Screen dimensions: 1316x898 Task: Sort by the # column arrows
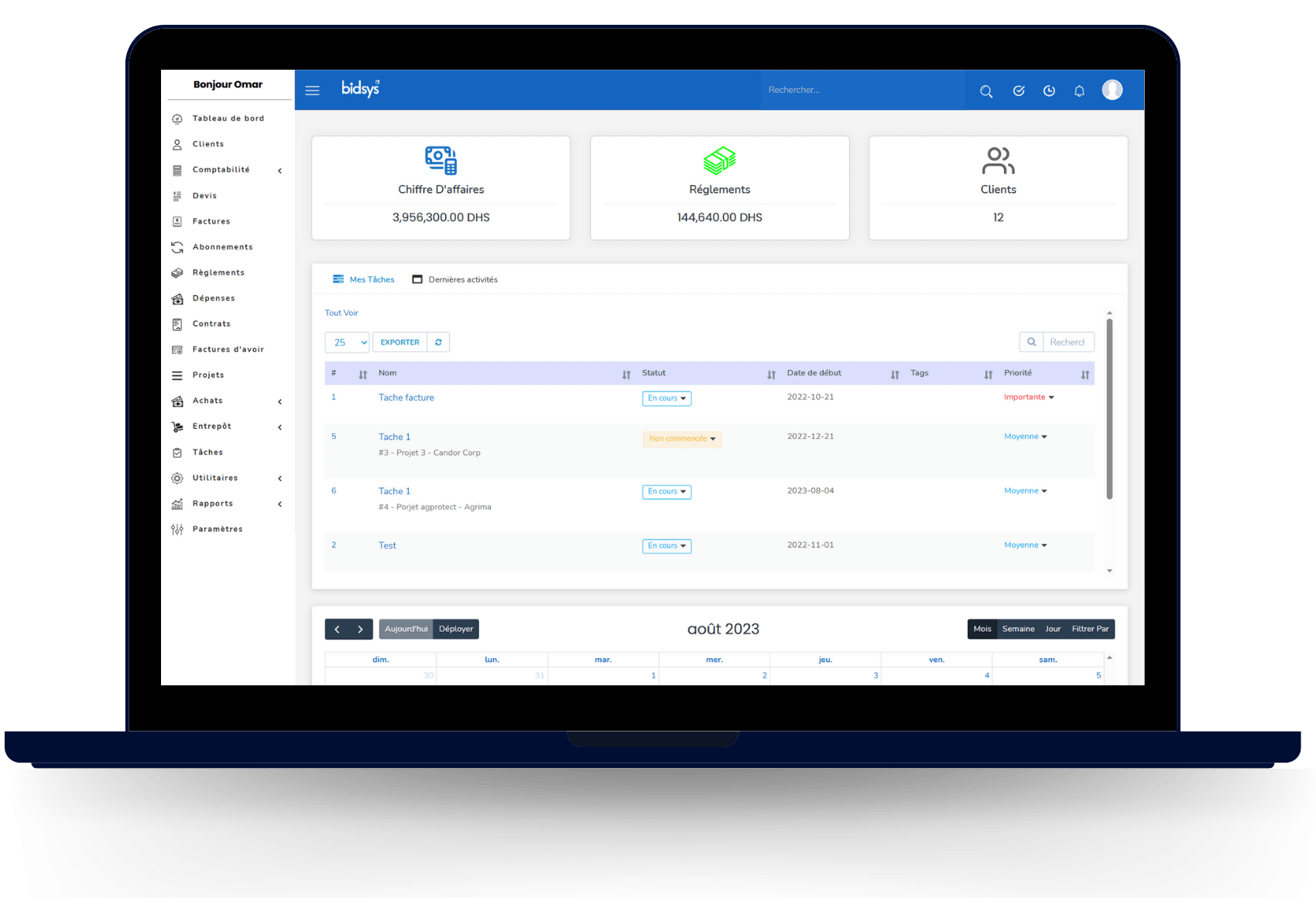[x=363, y=375]
